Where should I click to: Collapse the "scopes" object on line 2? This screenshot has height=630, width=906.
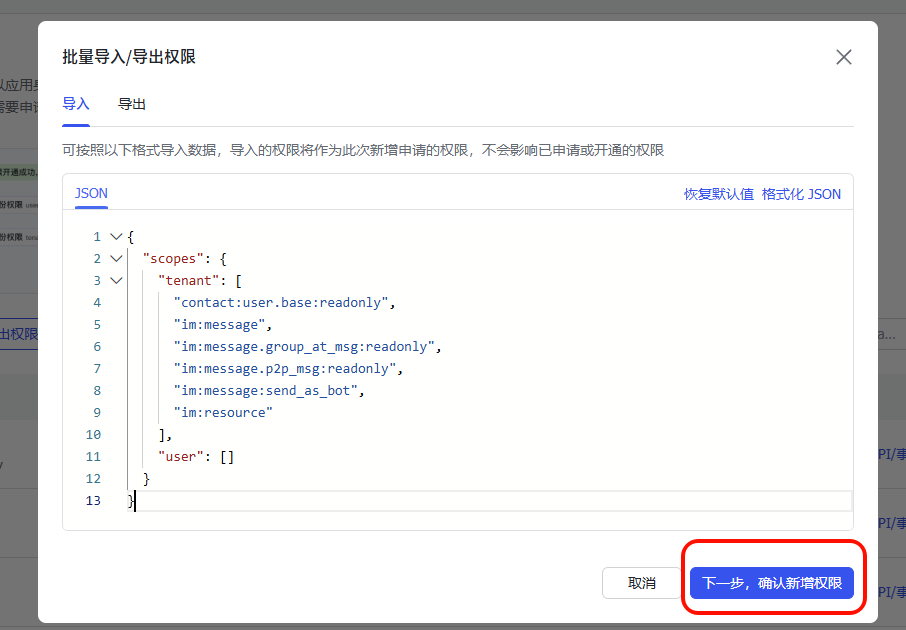[116, 258]
